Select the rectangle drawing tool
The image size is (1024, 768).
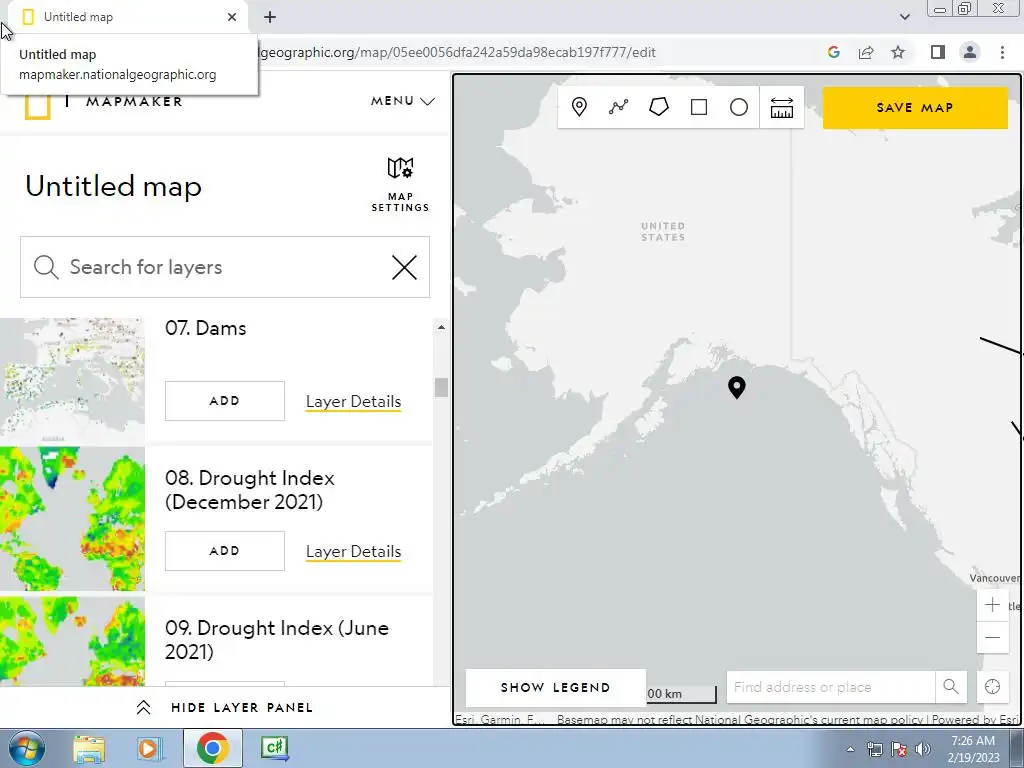pos(699,107)
